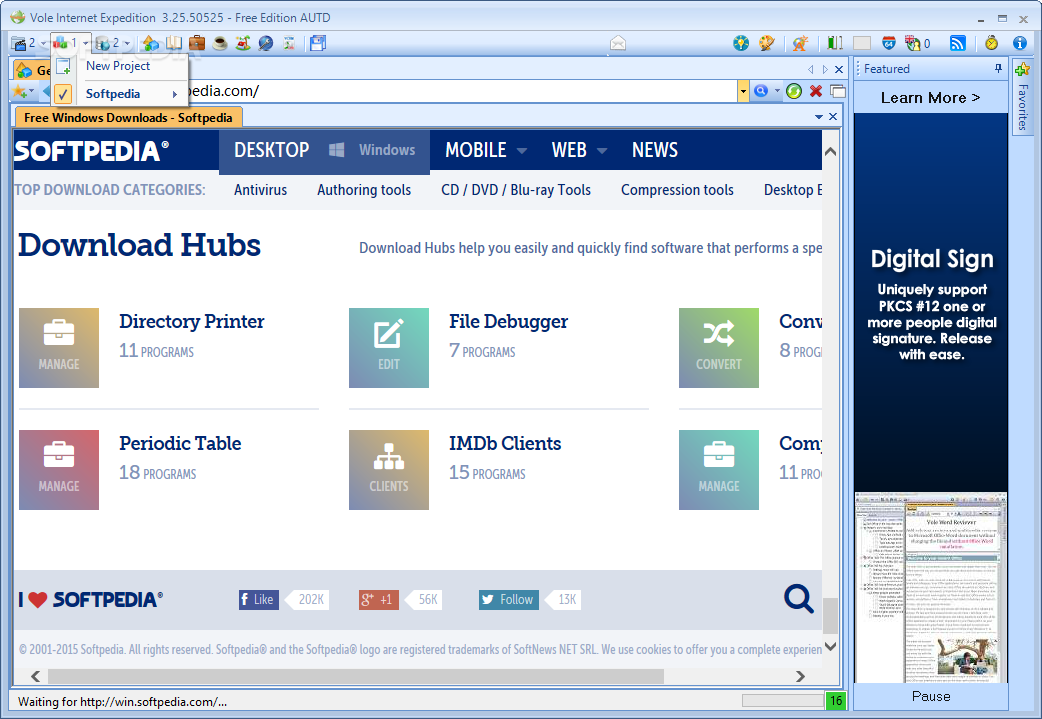Viewport: 1042px width, 719px height.
Task: Click the Vole Word Reviewer screenshot thumbnail
Action: (930, 587)
